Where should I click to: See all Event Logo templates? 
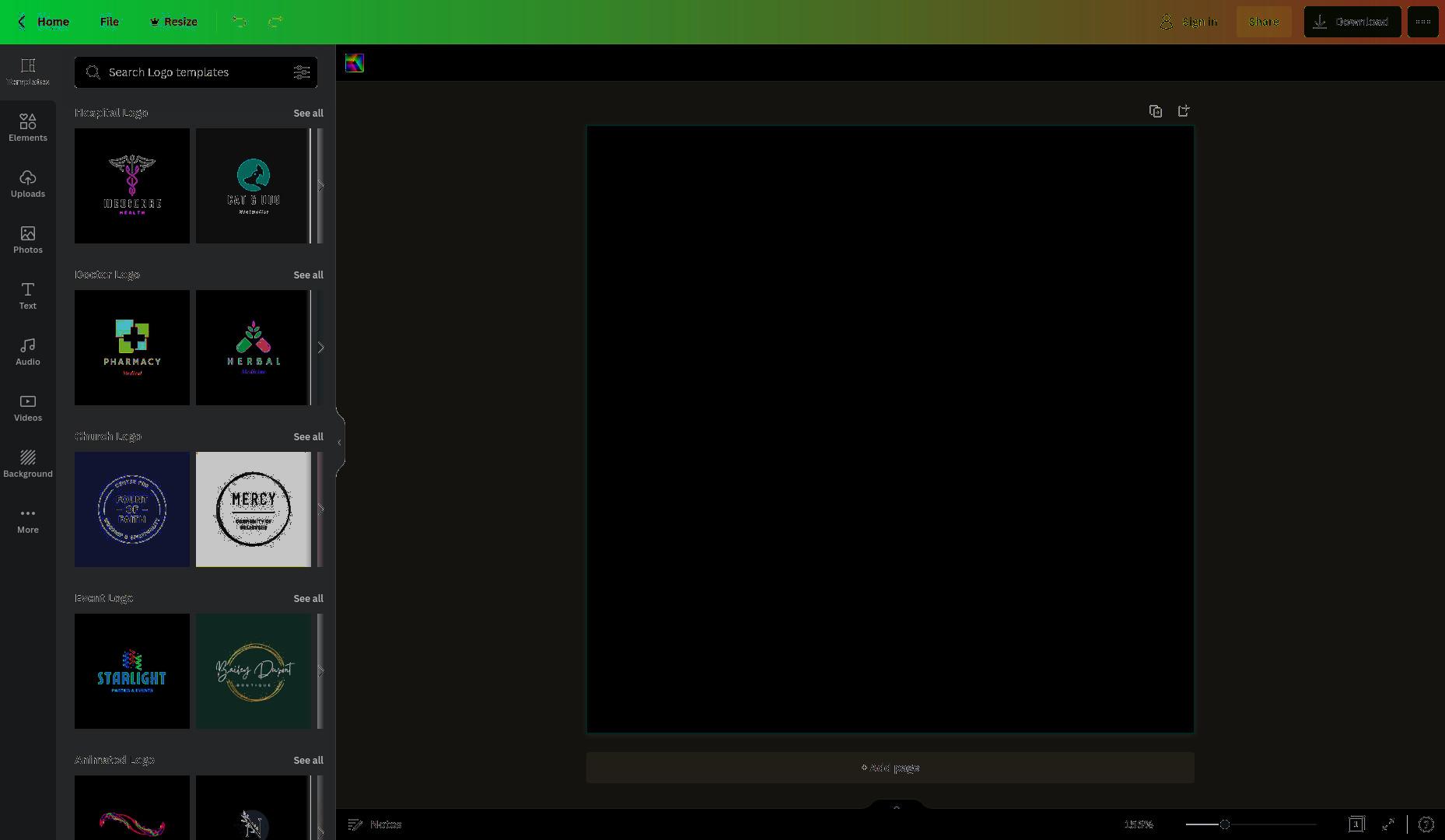308,598
